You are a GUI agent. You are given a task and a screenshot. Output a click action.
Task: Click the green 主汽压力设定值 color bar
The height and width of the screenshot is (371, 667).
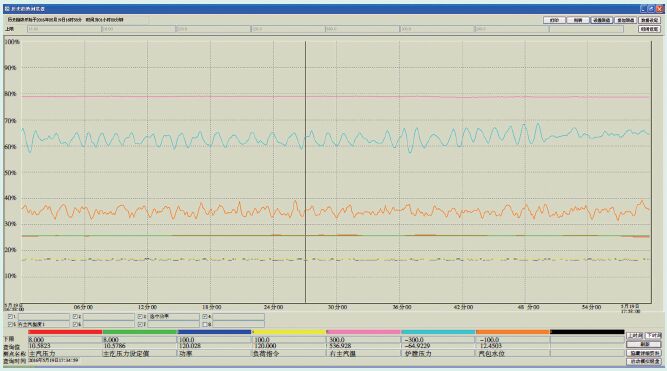tap(140, 332)
